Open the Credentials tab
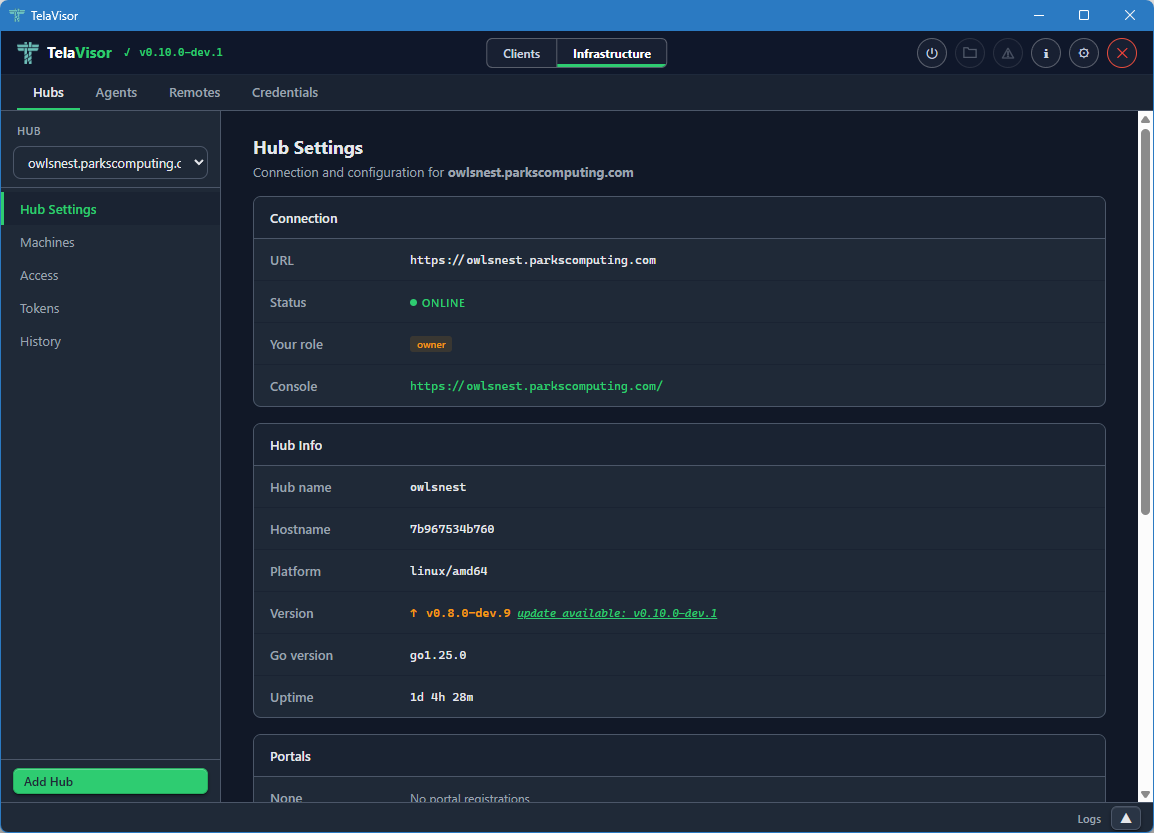 285,92
